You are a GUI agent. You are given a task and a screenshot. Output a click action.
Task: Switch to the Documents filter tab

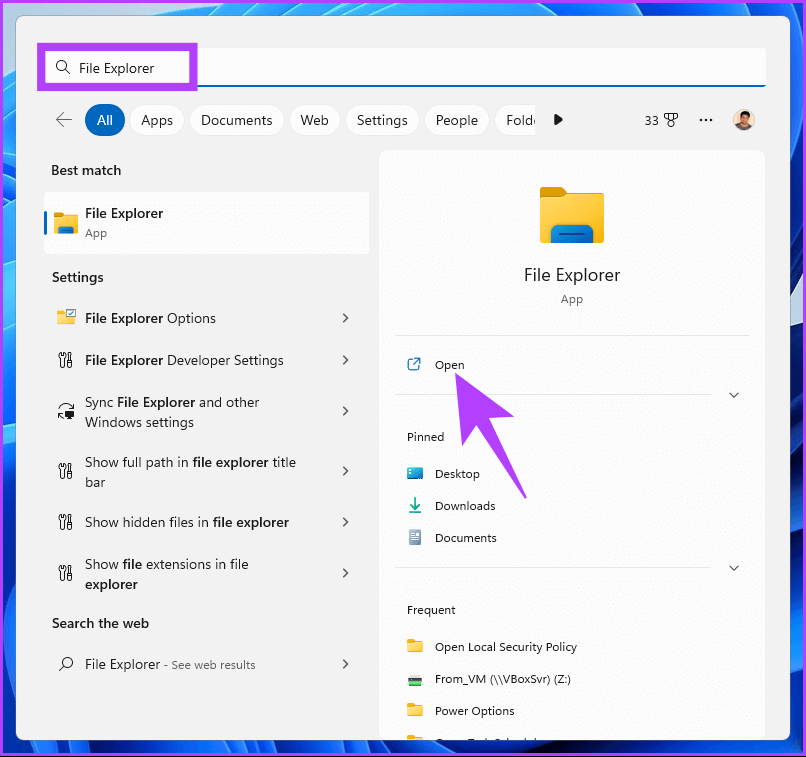pos(236,120)
